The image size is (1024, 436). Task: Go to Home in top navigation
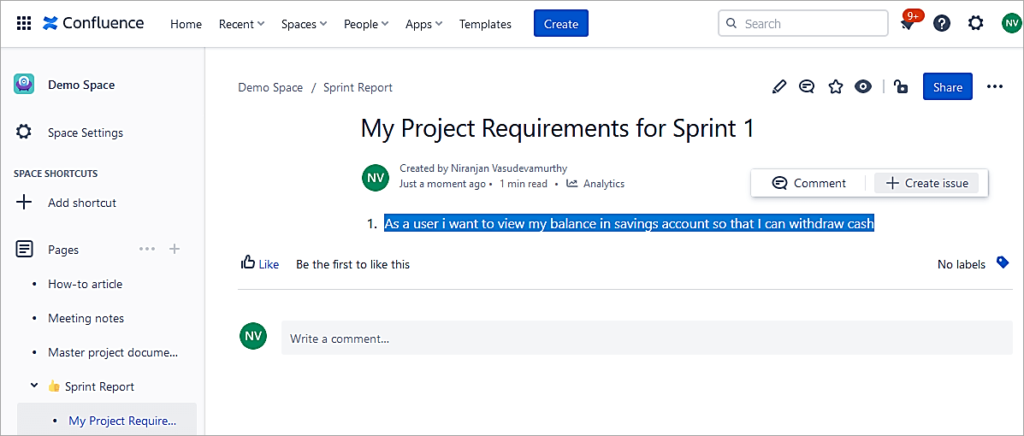186,24
